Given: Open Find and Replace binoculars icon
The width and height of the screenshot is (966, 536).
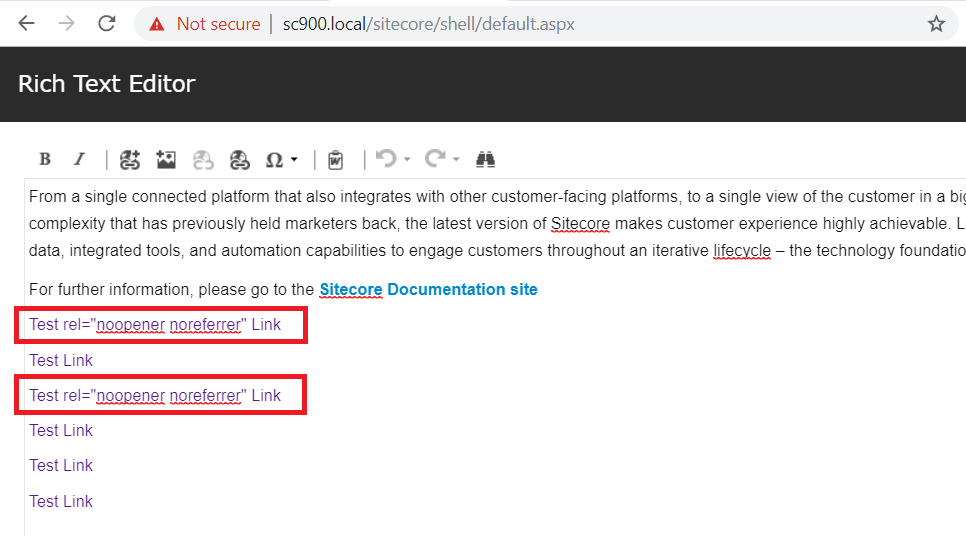Looking at the screenshot, I should pyautogui.click(x=486, y=159).
